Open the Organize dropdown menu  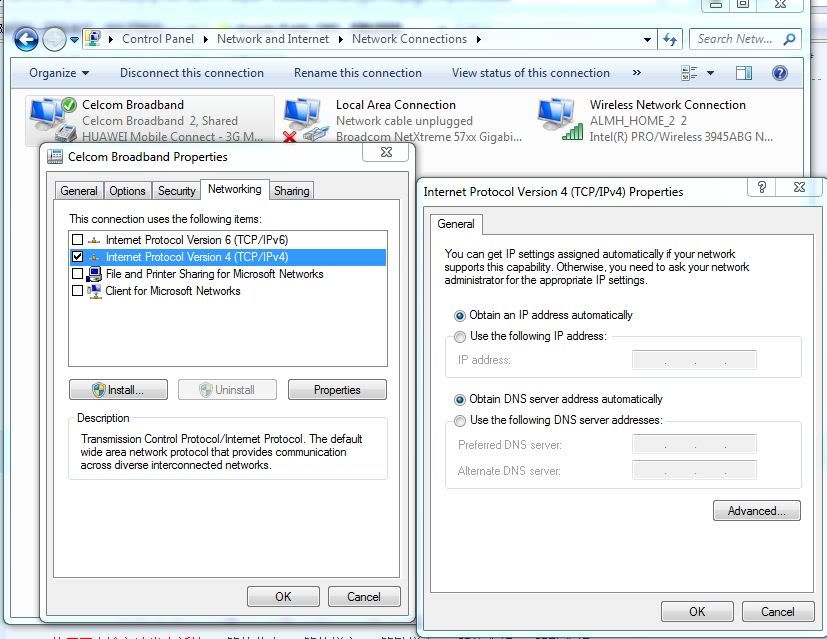coord(59,73)
